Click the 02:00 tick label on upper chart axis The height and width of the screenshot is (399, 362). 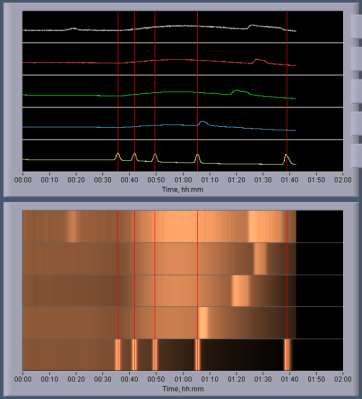pyautogui.click(x=343, y=180)
